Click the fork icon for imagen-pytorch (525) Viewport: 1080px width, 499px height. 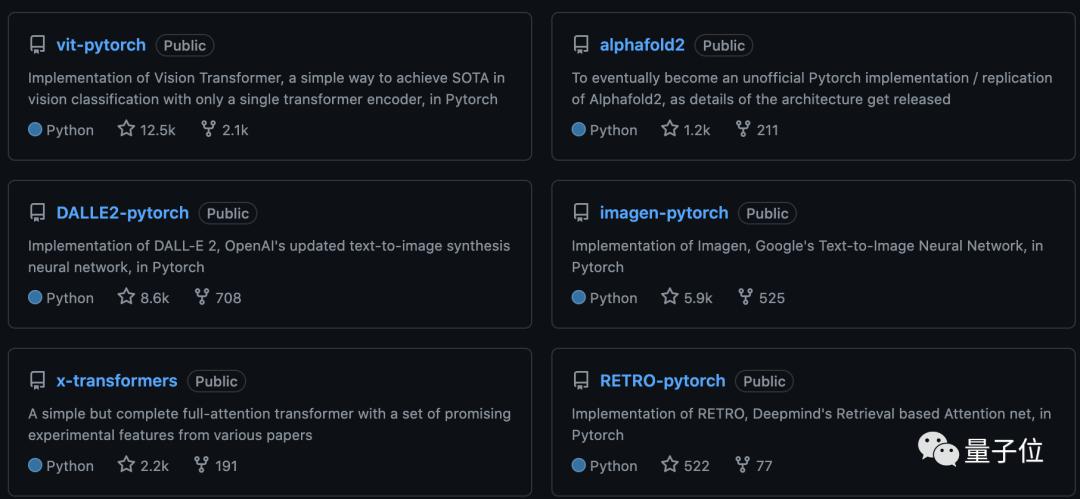(745, 297)
